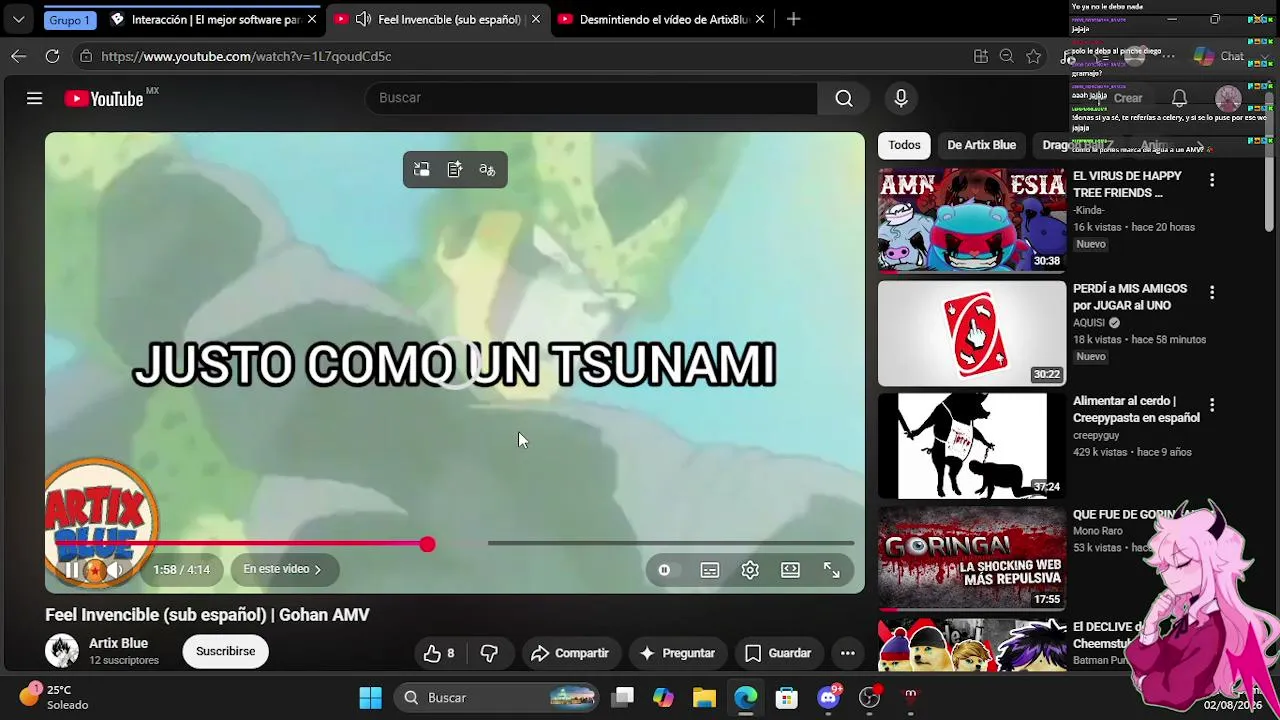
Task: Toggle subtitles with the captions button
Action: 710,570
